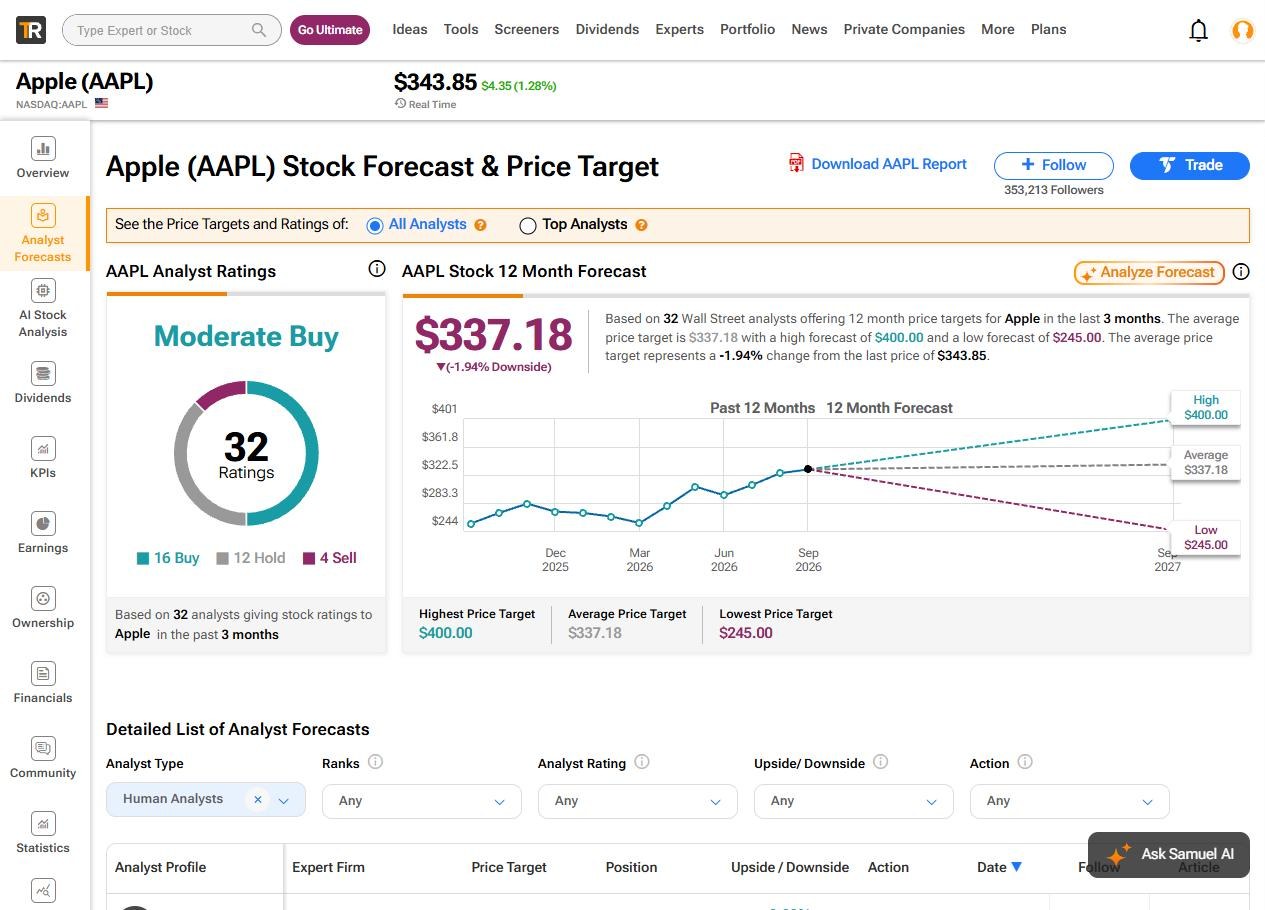Open the notifications bell

tap(1198, 31)
